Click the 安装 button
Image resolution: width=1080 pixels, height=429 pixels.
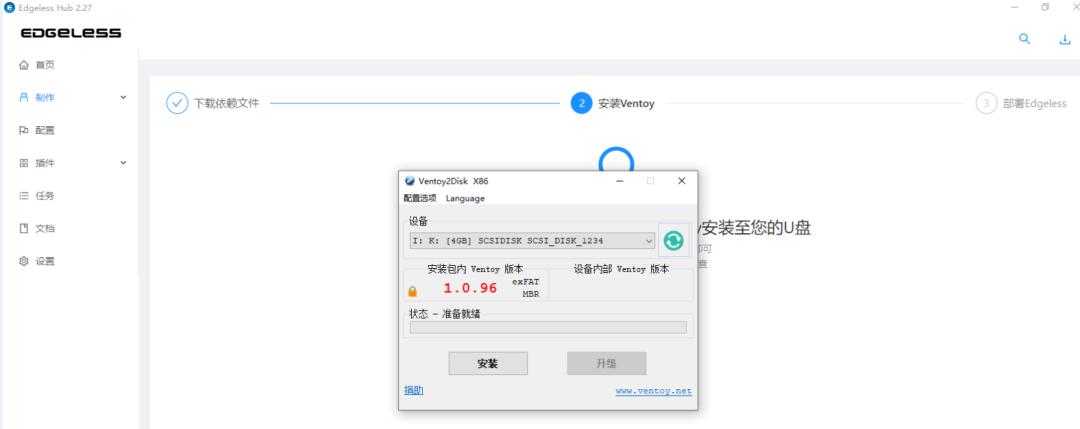point(488,364)
